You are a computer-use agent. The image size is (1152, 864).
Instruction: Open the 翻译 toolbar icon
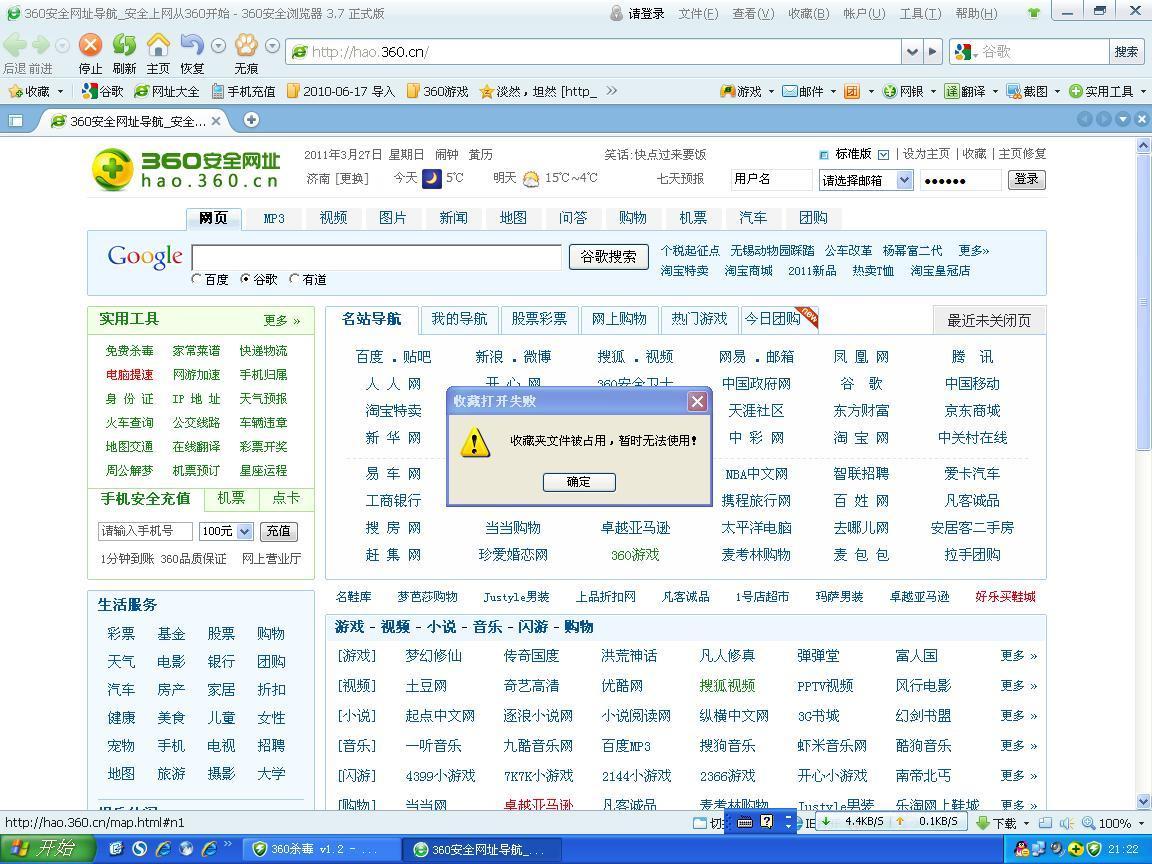[951, 91]
